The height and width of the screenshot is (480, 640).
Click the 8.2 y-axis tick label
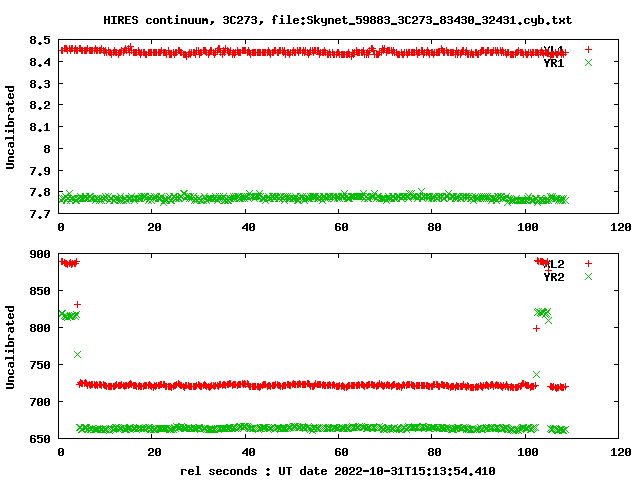(40, 105)
